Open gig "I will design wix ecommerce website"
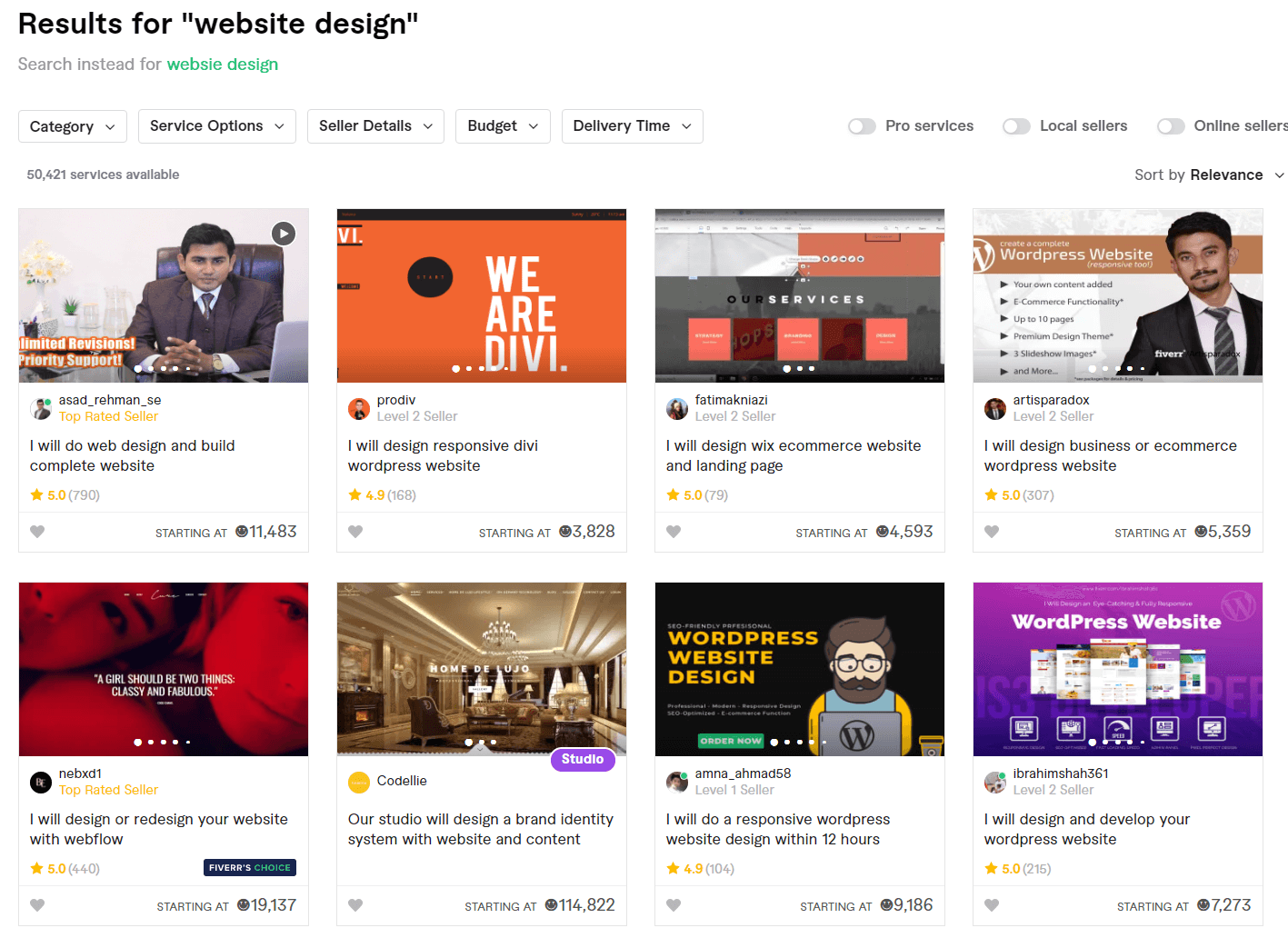 [x=794, y=455]
